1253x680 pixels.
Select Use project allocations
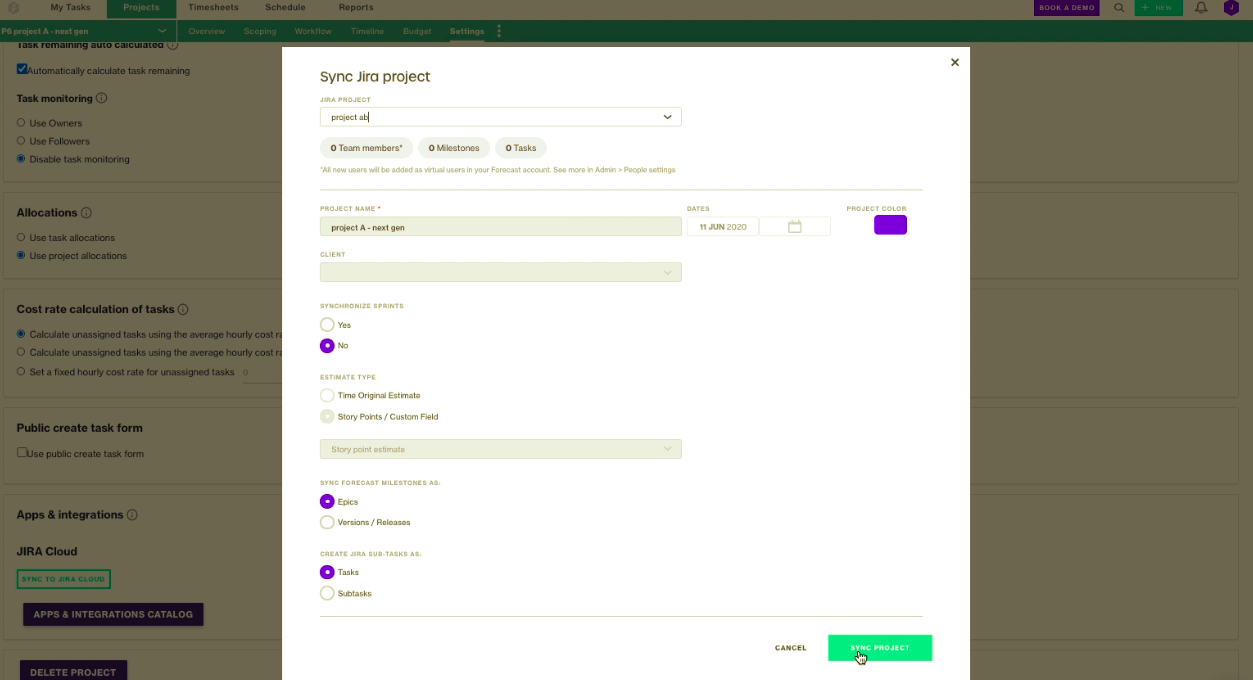tap(21, 256)
